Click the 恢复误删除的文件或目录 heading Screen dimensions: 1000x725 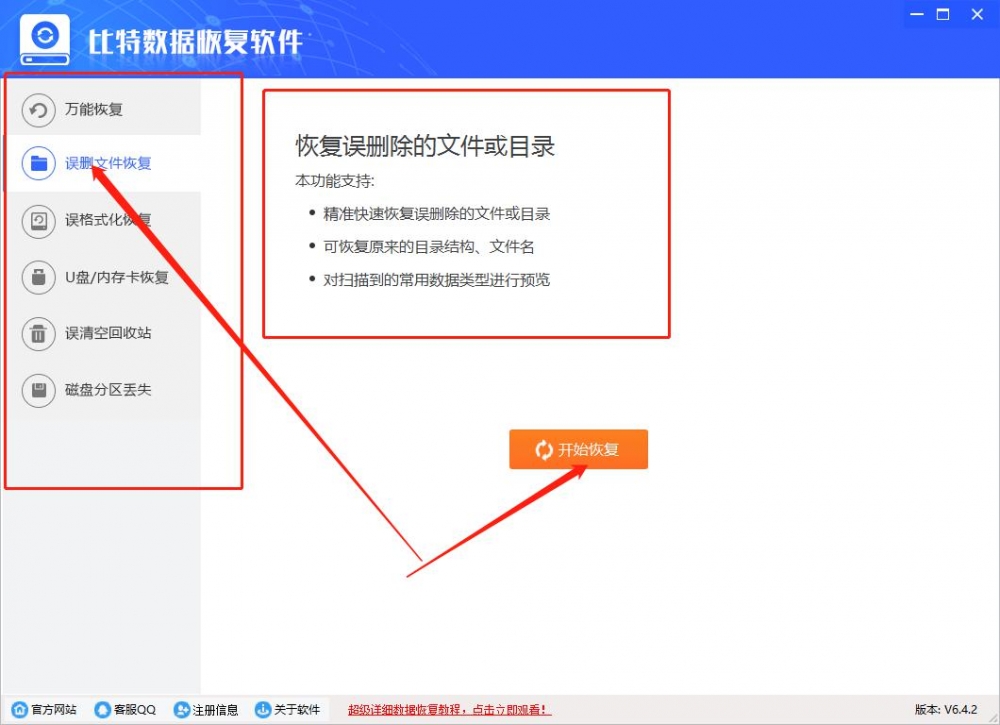pos(425,146)
